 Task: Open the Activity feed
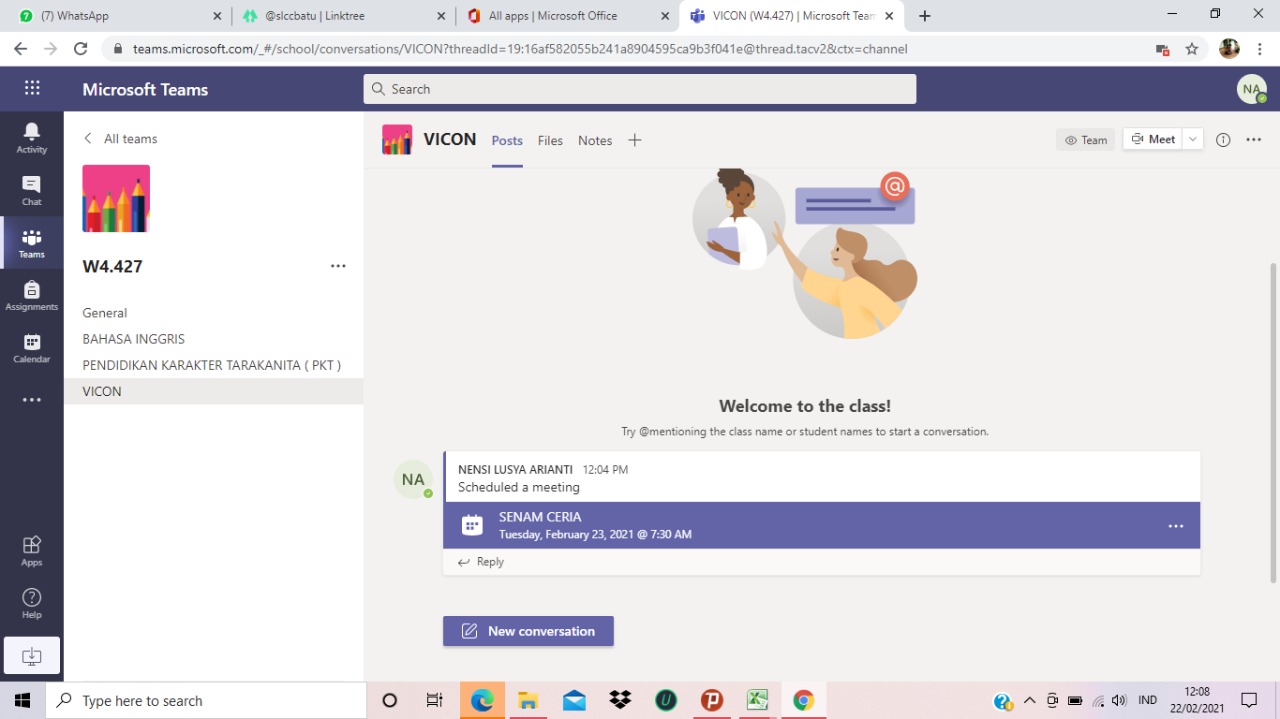32,138
